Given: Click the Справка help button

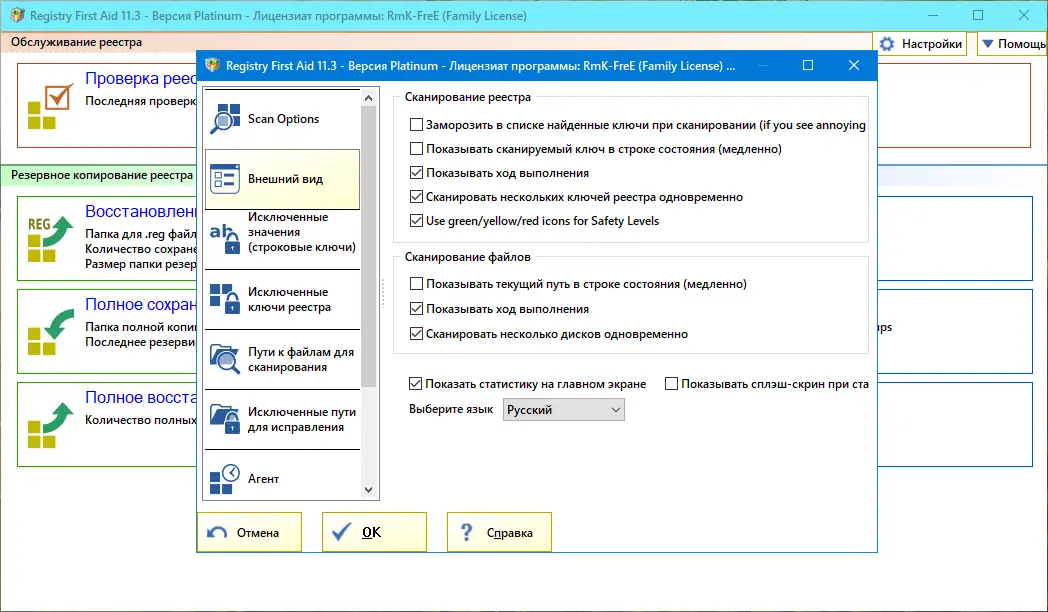Looking at the screenshot, I should (x=499, y=532).
